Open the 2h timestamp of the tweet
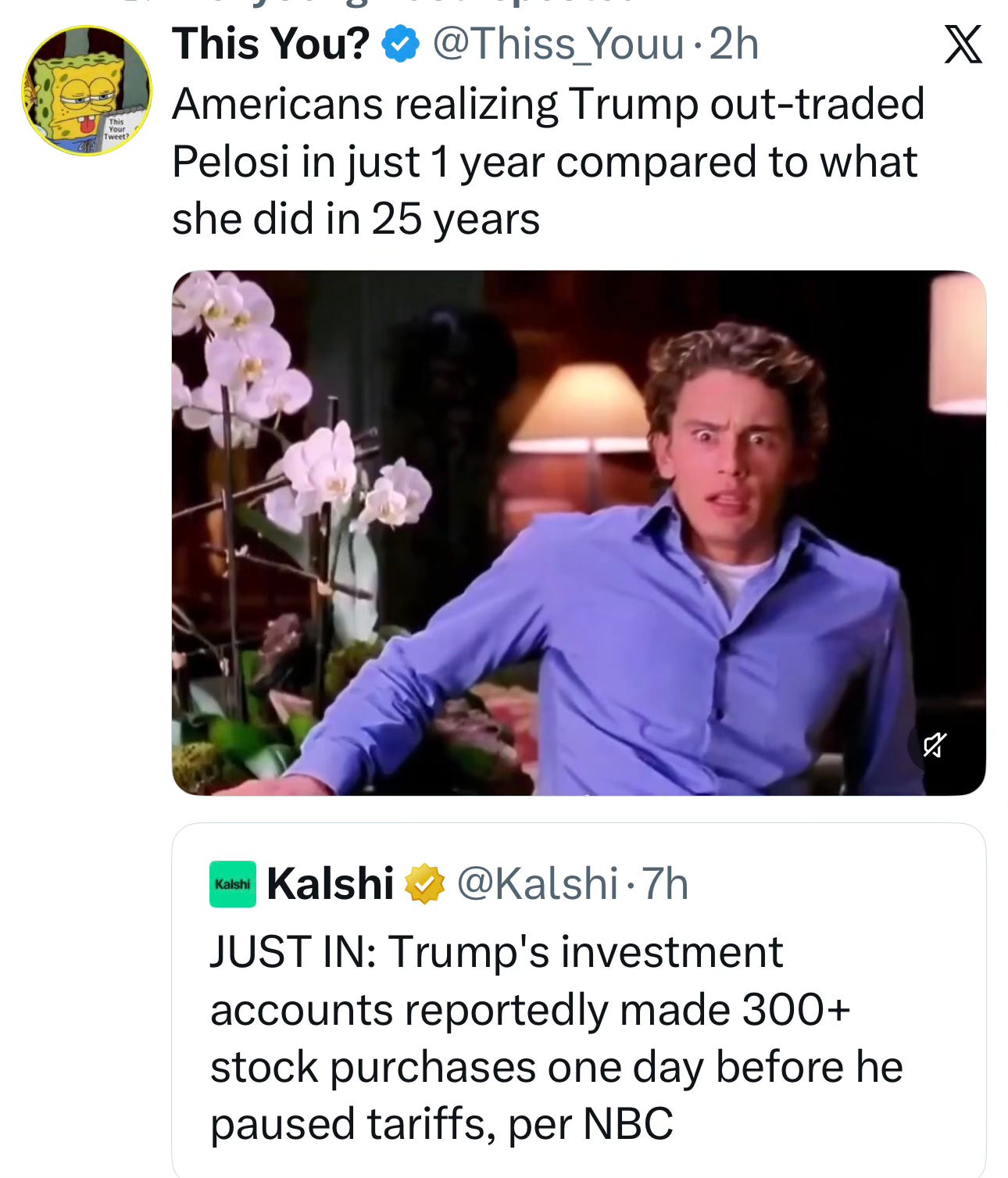Viewport: 1008px width, 1178px height. (x=734, y=44)
